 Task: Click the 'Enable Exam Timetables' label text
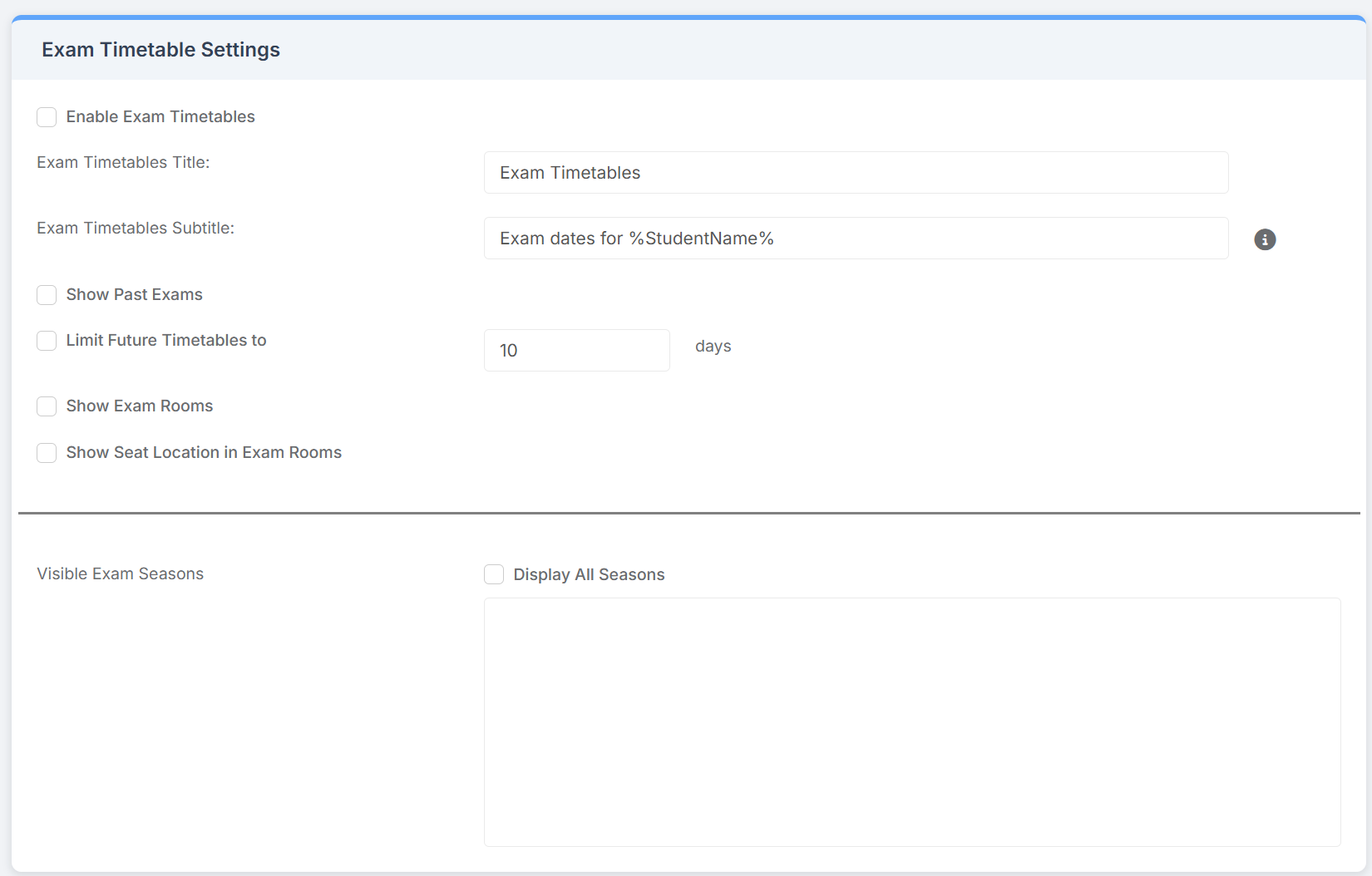(160, 117)
